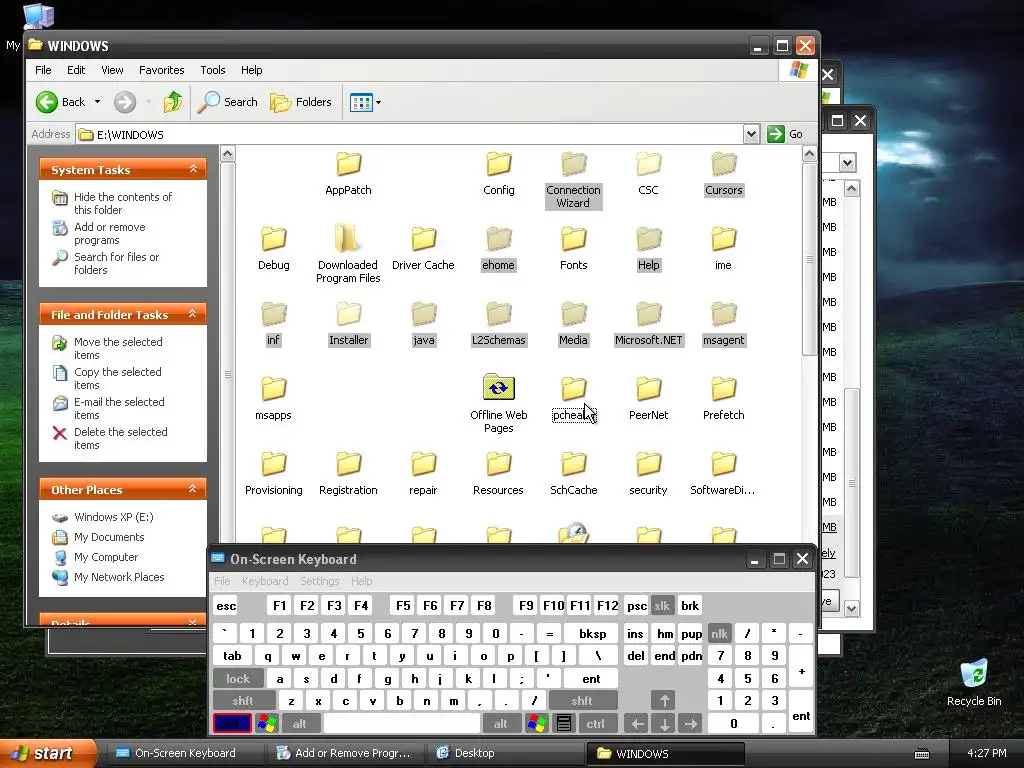Open the Help menu in WINDOWS explorer
Screen dimensions: 1024x768
pos(251,70)
